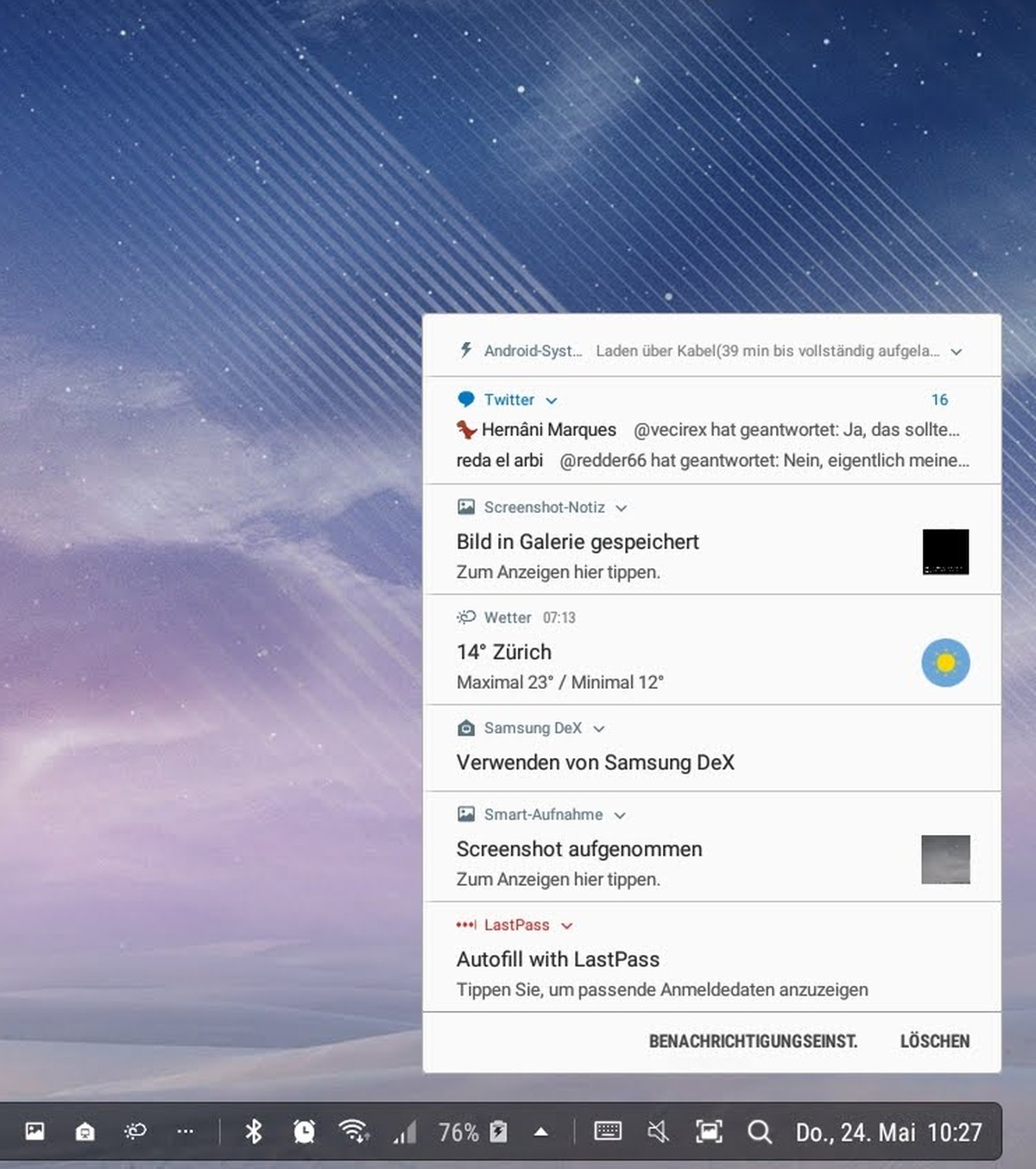This screenshot has height=1169, width=1036.
Task: Open the alarm clock status icon
Action: click(304, 1131)
